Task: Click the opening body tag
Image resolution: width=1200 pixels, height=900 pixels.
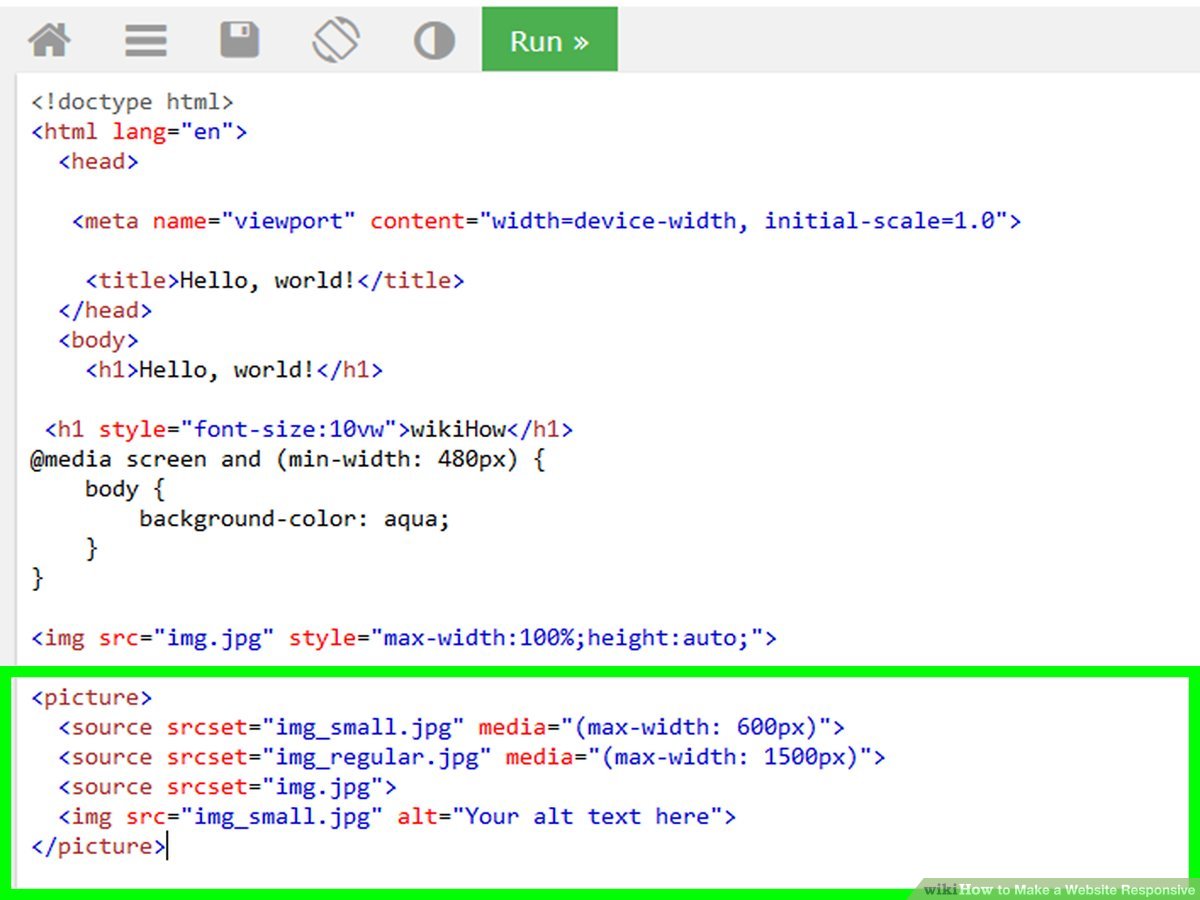Action: 98,340
